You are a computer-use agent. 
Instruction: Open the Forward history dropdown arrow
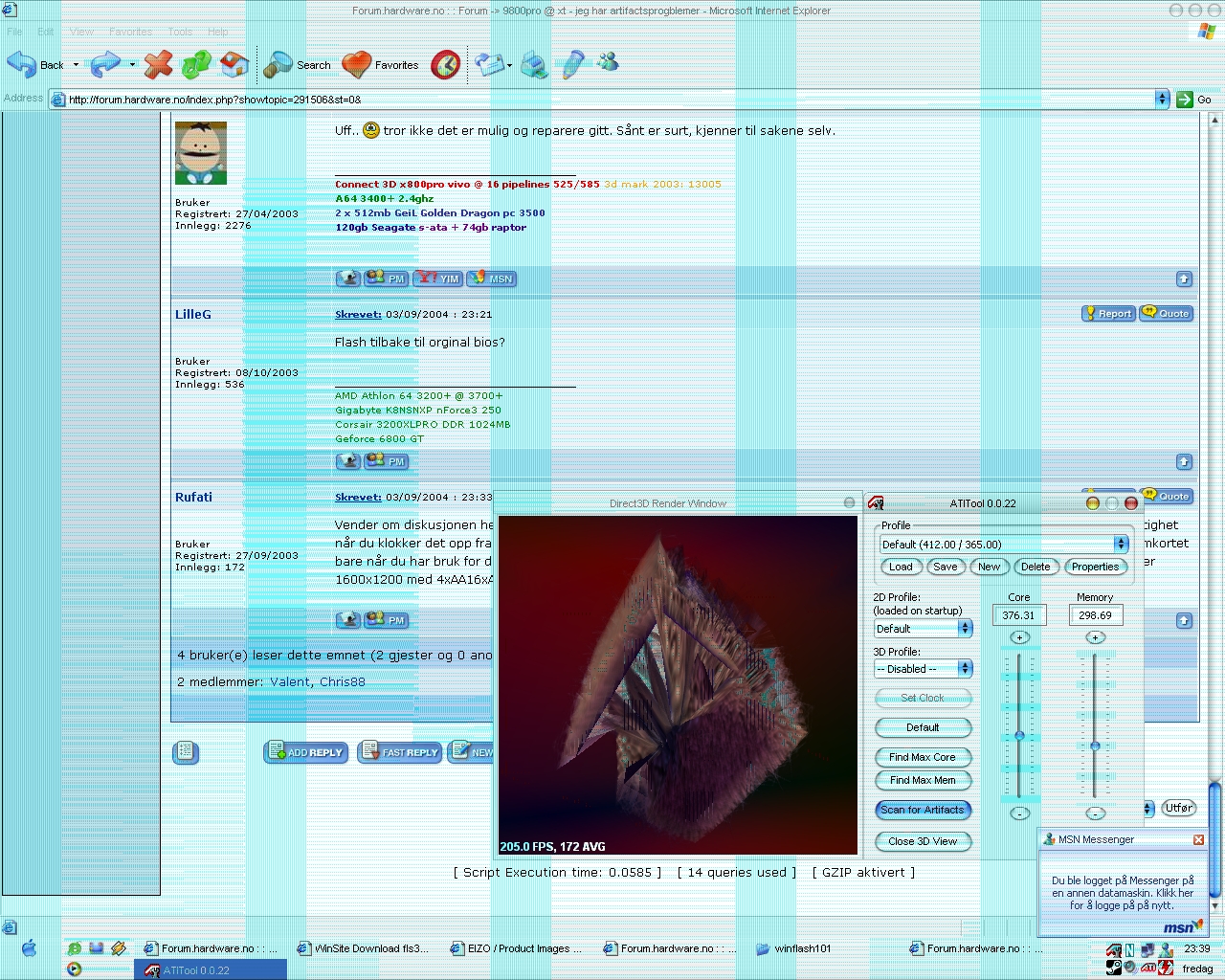pyautogui.click(x=132, y=65)
